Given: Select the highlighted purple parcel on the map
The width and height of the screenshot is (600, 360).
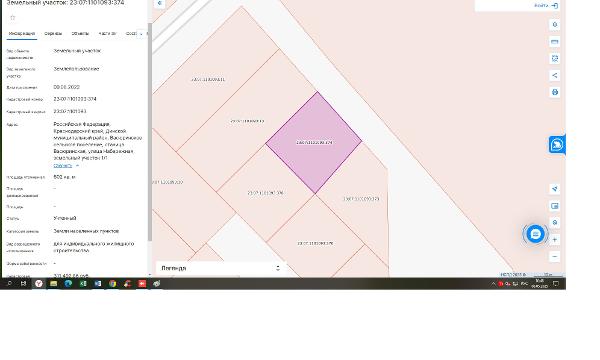Looking at the screenshot, I should (314, 142).
